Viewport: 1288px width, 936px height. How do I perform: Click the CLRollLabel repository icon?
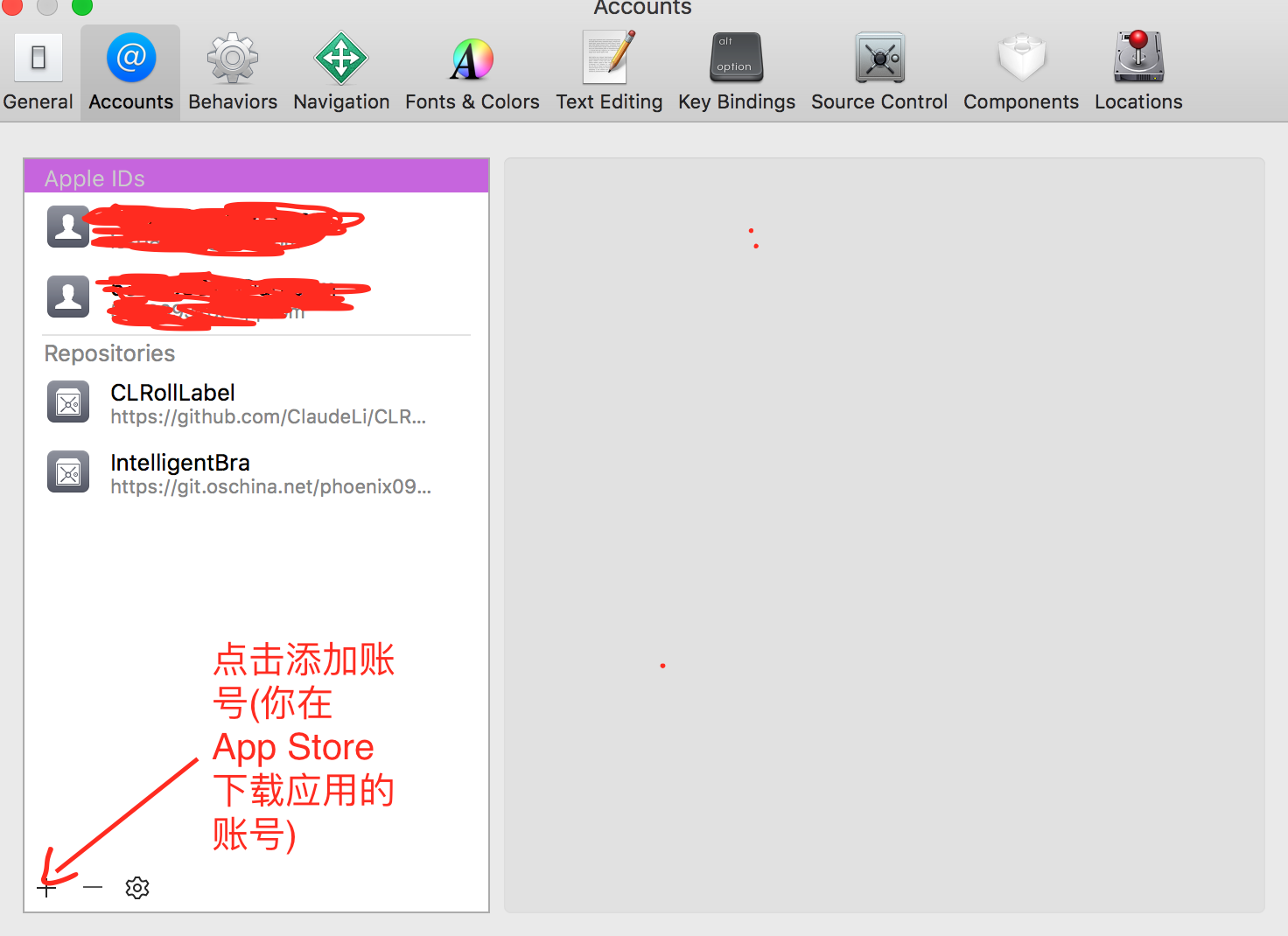tap(68, 402)
